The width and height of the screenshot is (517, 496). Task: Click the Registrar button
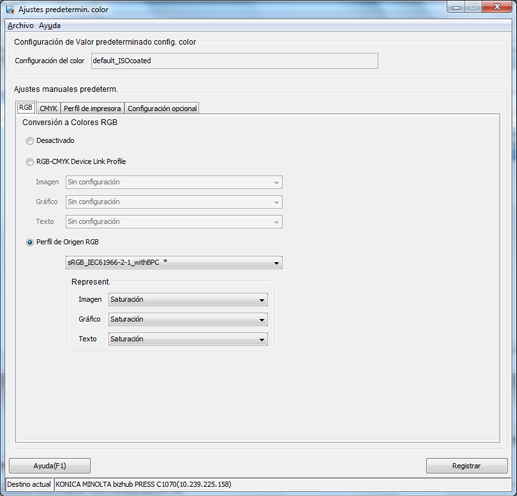[466, 466]
